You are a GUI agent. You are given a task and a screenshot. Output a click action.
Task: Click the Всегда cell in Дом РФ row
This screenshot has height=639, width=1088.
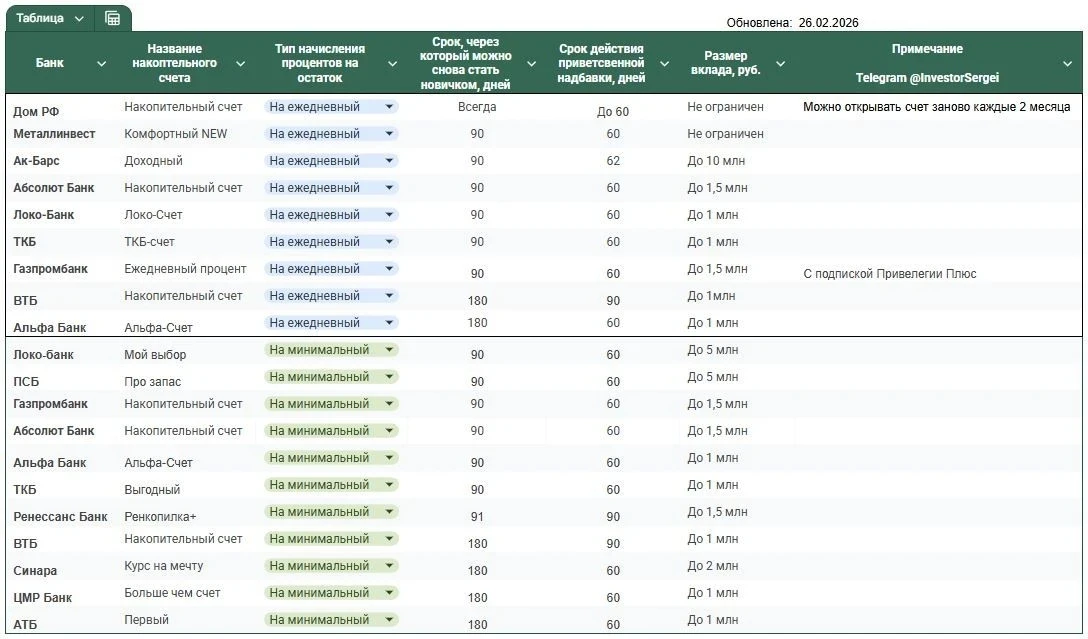click(x=477, y=107)
